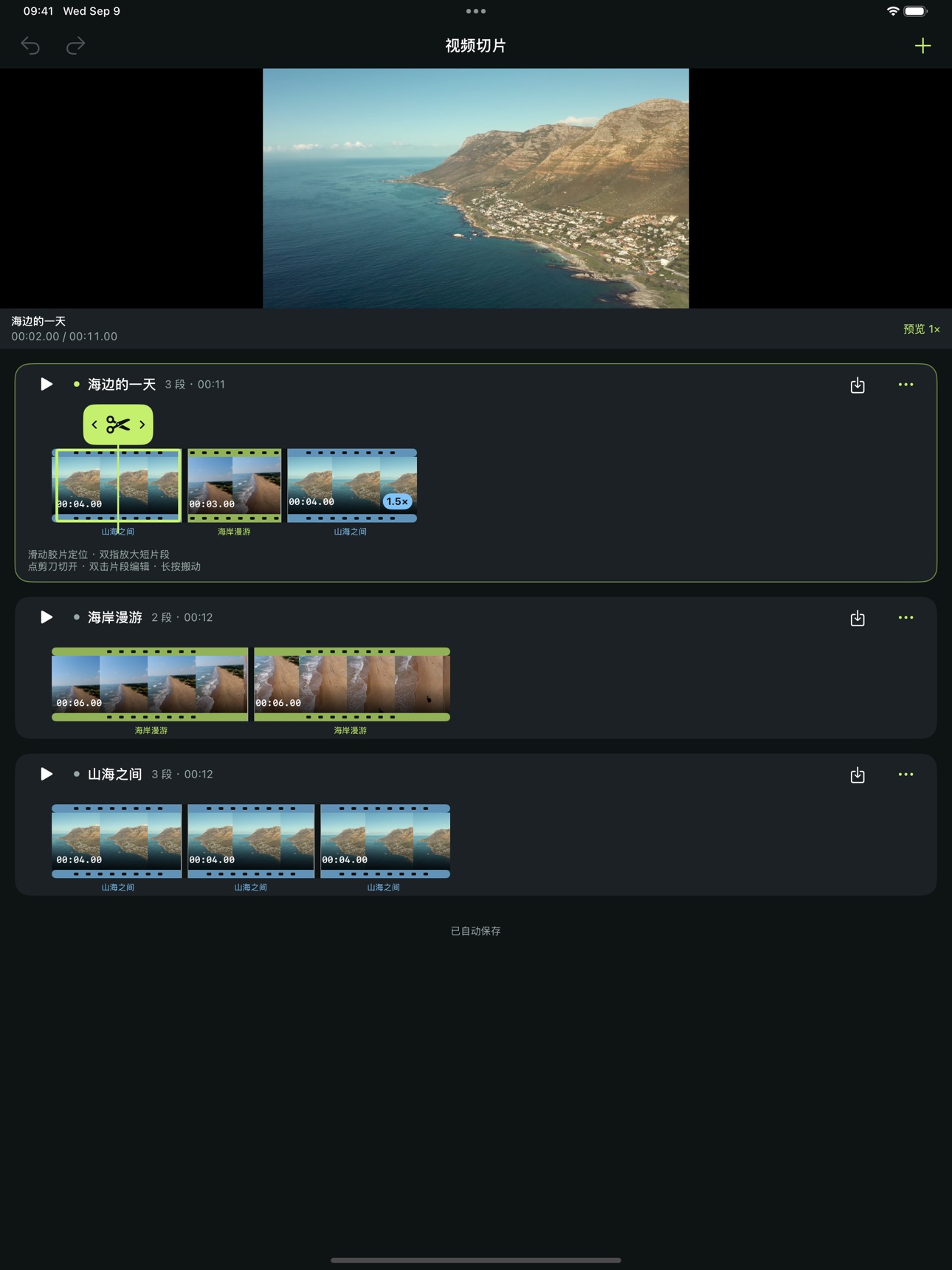Image resolution: width=952 pixels, height=1270 pixels.
Task: Open more options for 山海之间
Action: click(x=906, y=774)
